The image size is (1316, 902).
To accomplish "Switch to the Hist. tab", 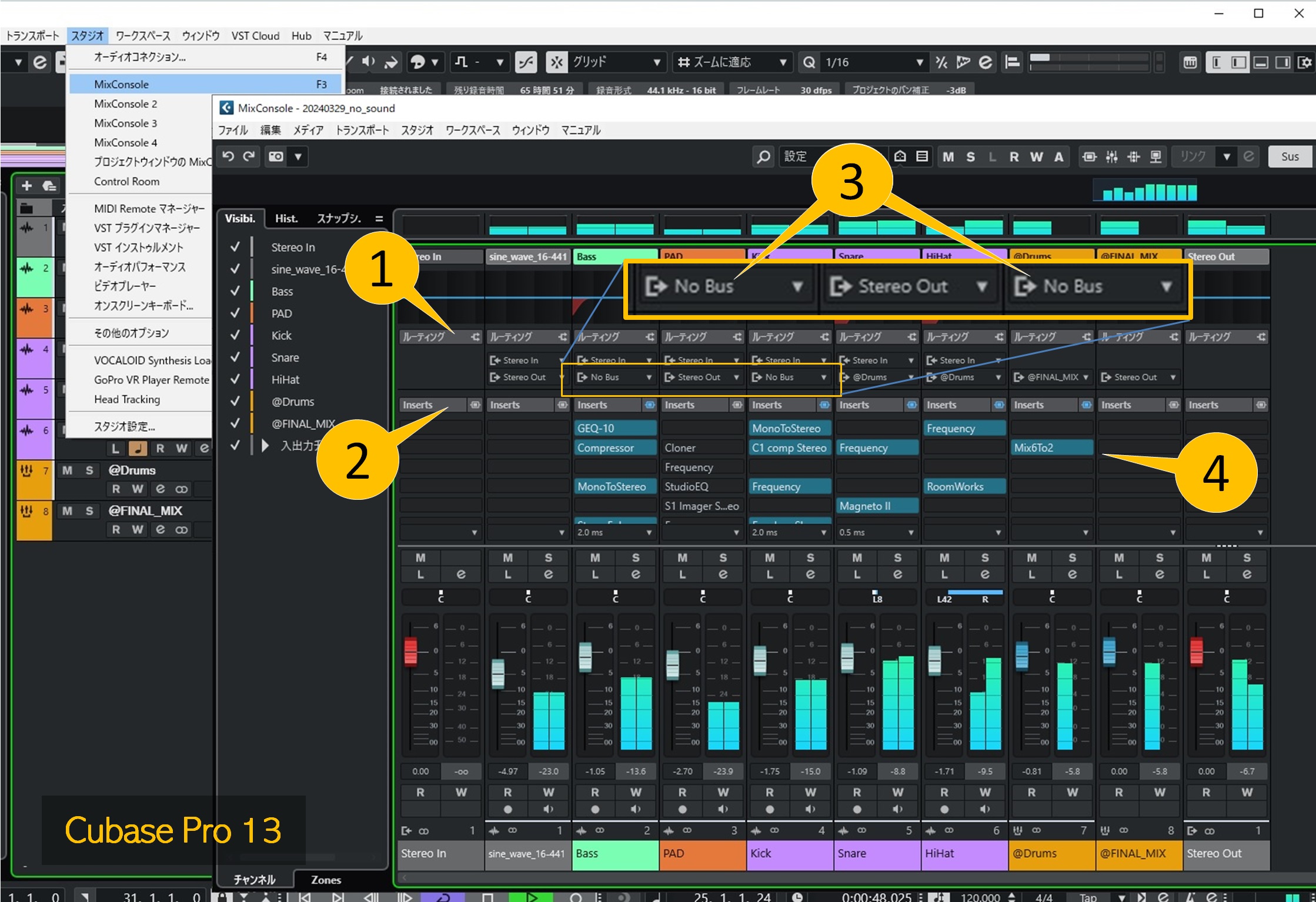I will pos(286,219).
